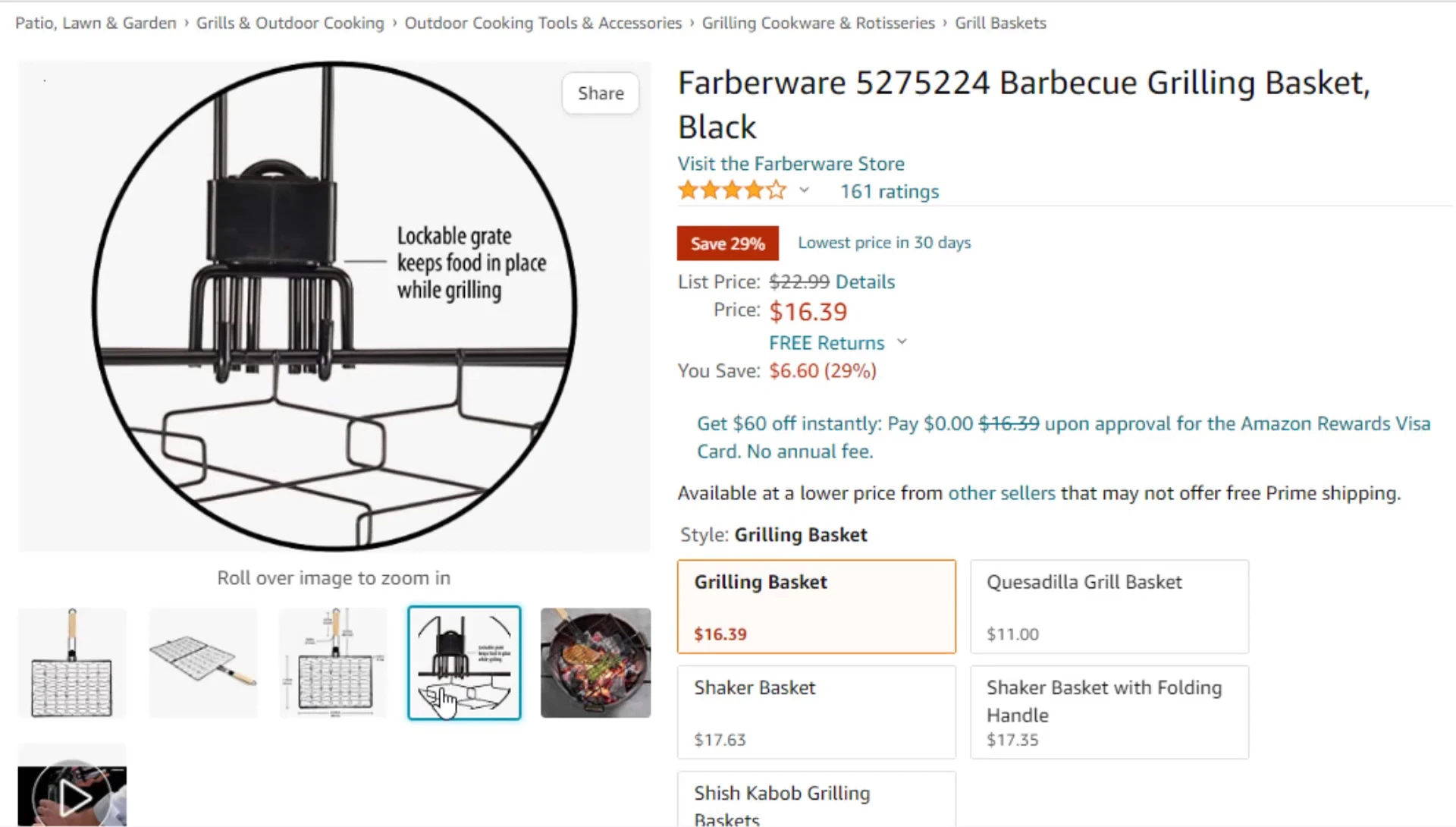Choose Shaker Basket with Folding Handle
1456x827 pixels.
(x=1109, y=712)
